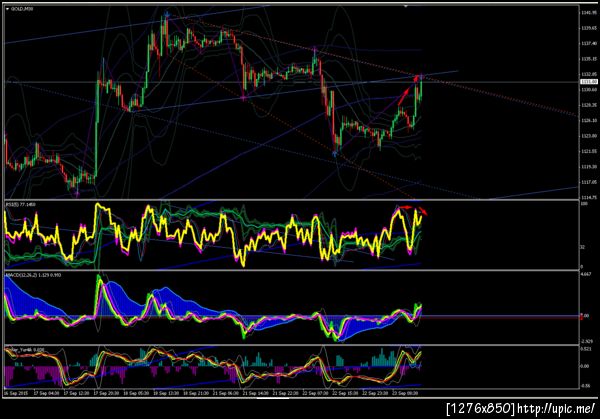Click the 1119.30 price scale label
The height and width of the screenshot is (419, 600).
coord(589,167)
